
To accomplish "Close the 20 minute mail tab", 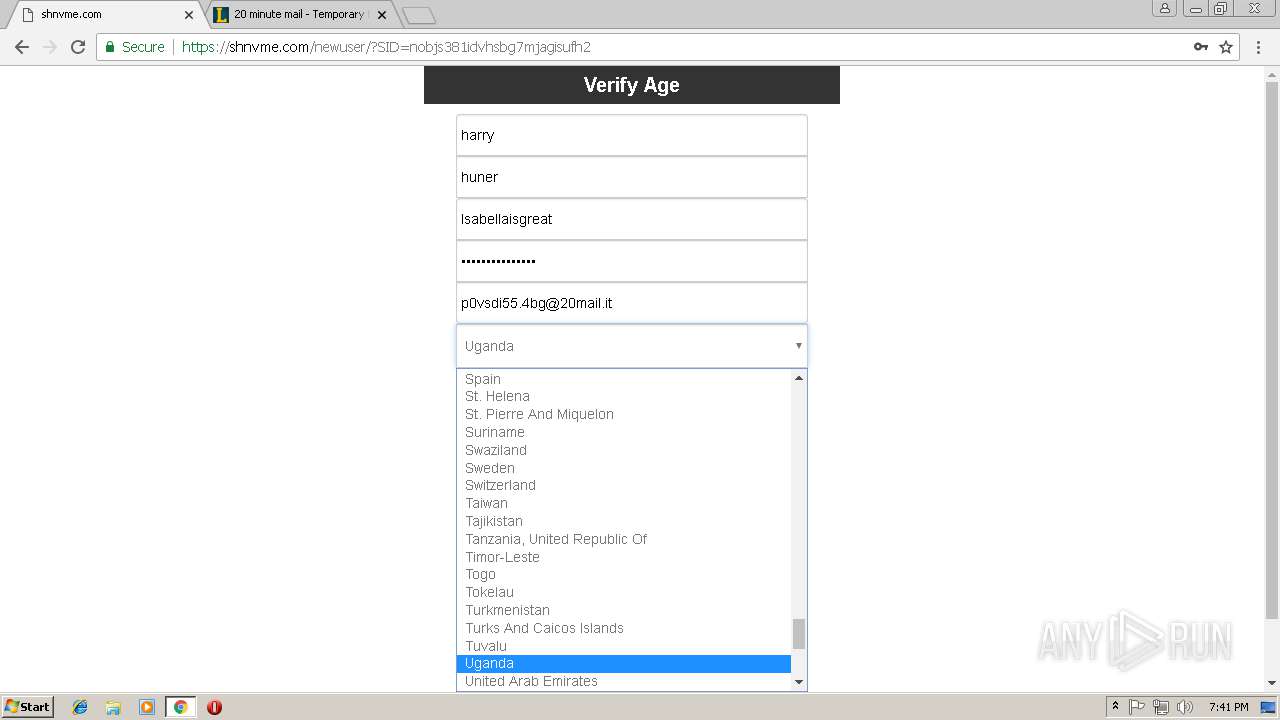I will pyautogui.click(x=381, y=15).
